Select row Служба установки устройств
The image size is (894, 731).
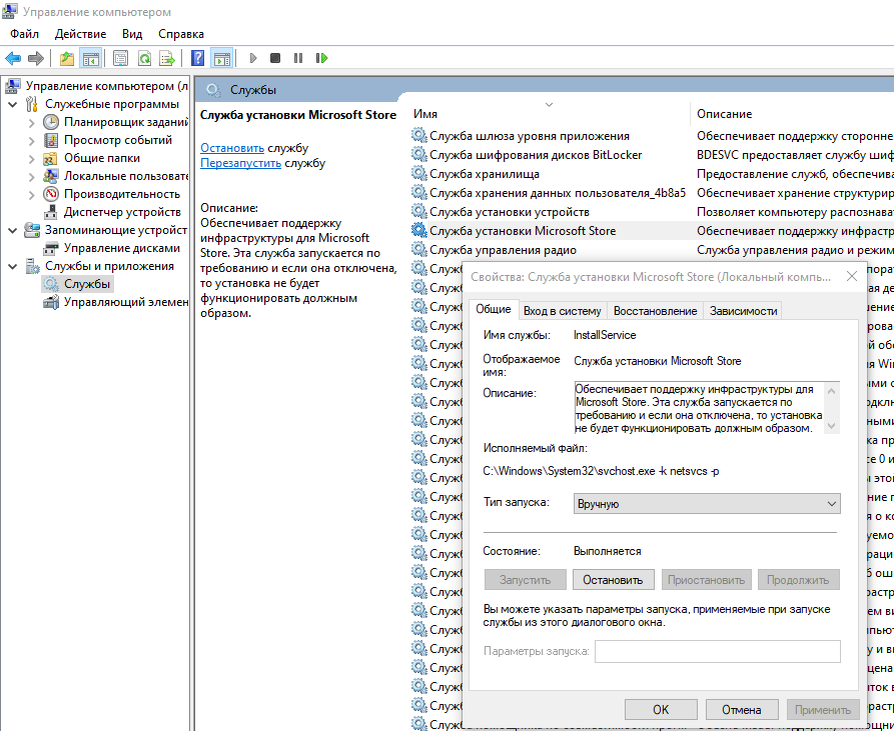(x=652, y=212)
